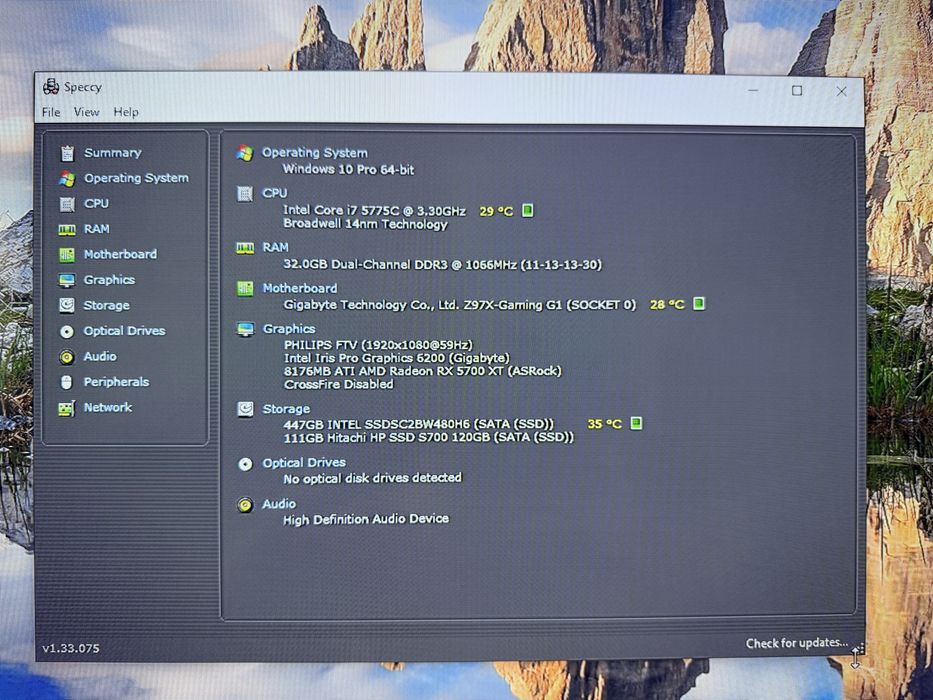
Task: Click Intel Iris Pro Graphics 6200 line
Action: point(397,358)
